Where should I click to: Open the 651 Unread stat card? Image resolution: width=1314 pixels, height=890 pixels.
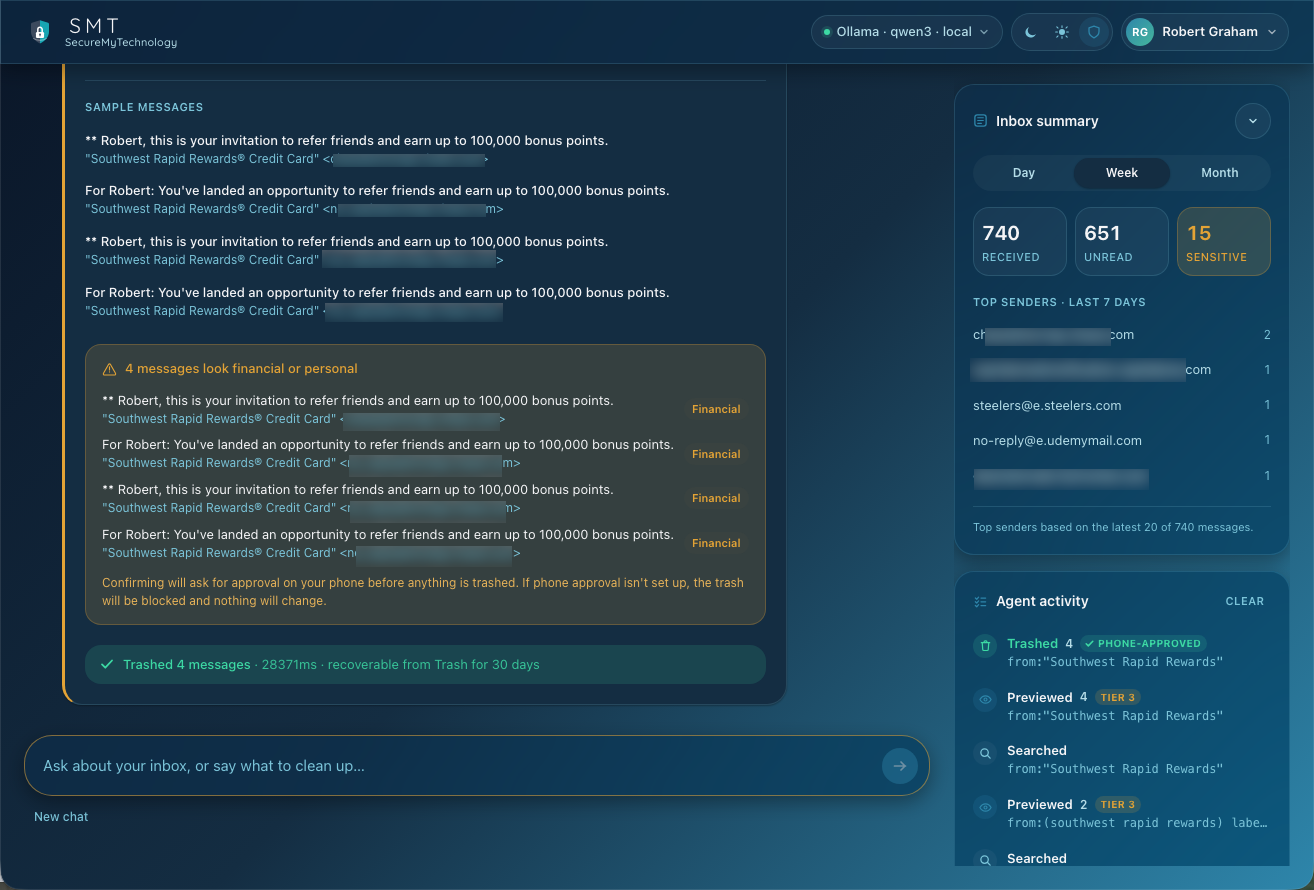click(x=1122, y=241)
